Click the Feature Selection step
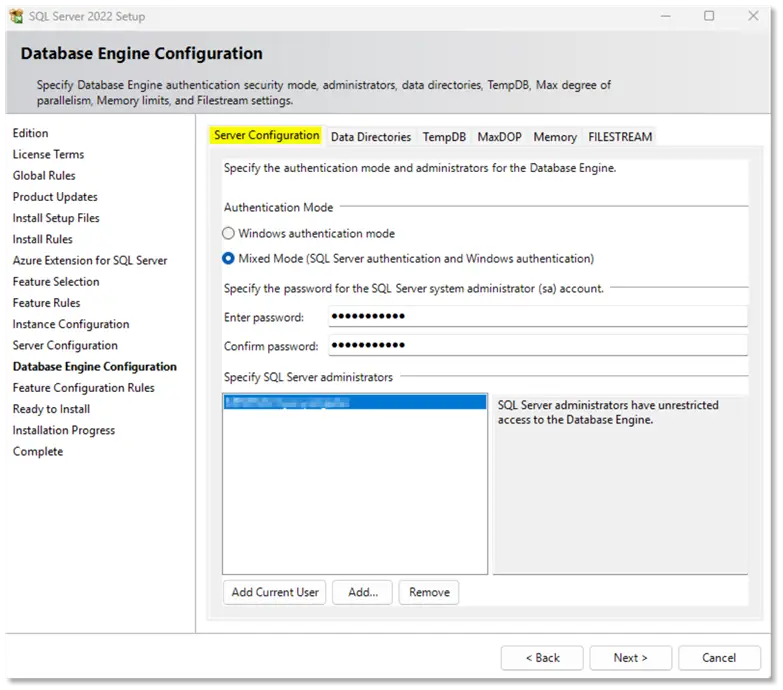 [56, 282]
